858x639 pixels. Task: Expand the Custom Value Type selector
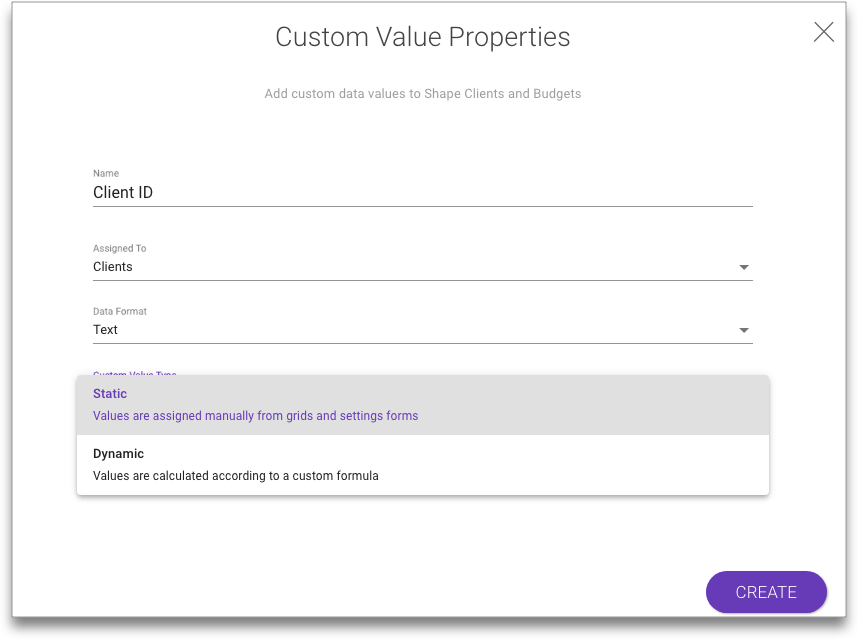coord(135,375)
